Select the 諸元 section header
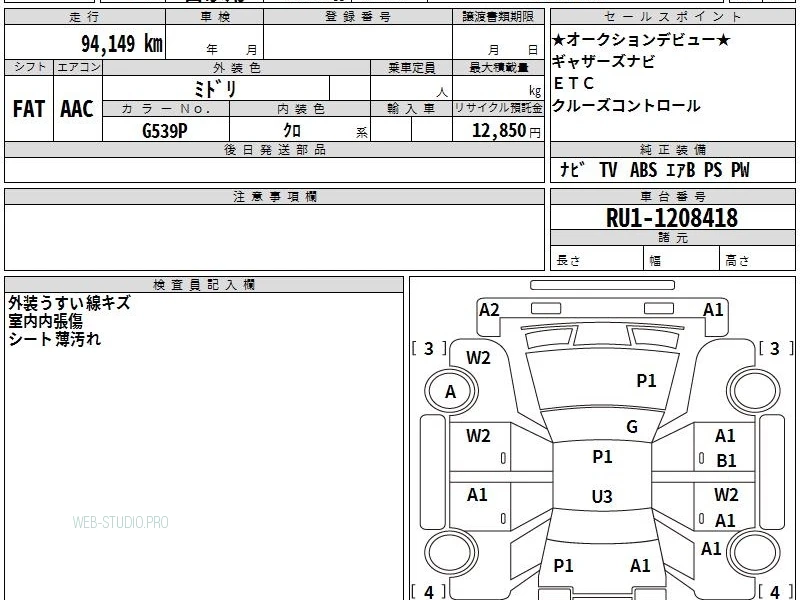 (x=672, y=237)
